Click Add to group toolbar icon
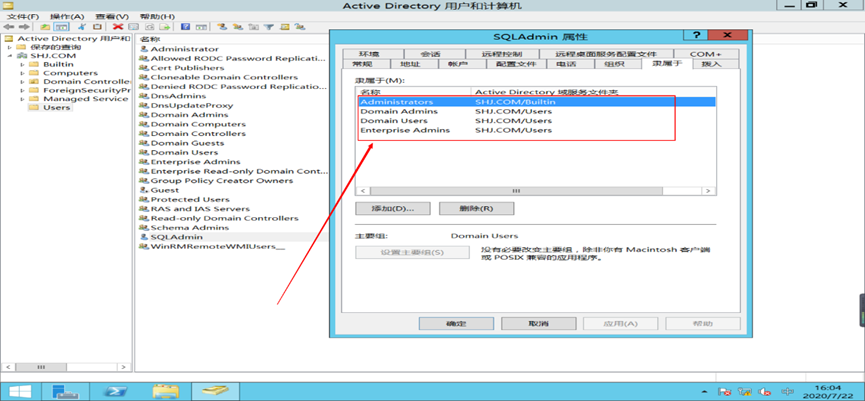865x401 pixels. [x=300, y=26]
